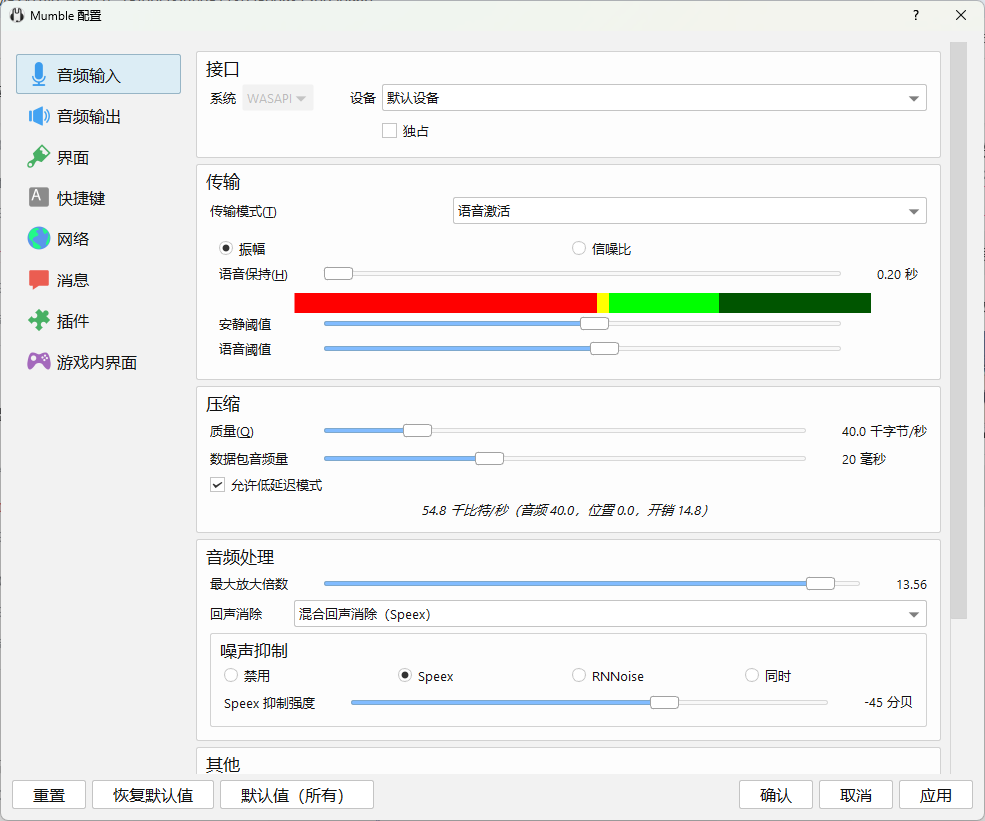Click the 恢复默认值 button

[x=153, y=795]
